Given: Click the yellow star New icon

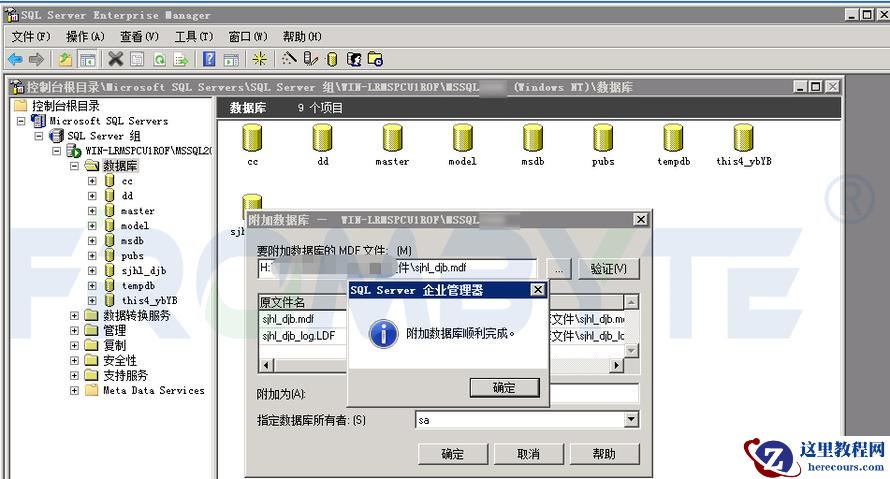Looking at the screenshot, I should click(x=259, y=59).
